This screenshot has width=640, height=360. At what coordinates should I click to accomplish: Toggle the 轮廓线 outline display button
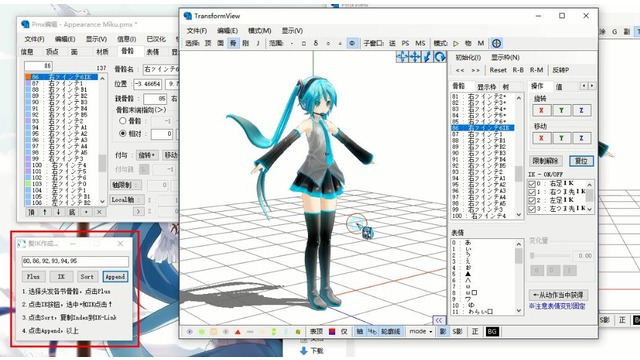(391, 332)
